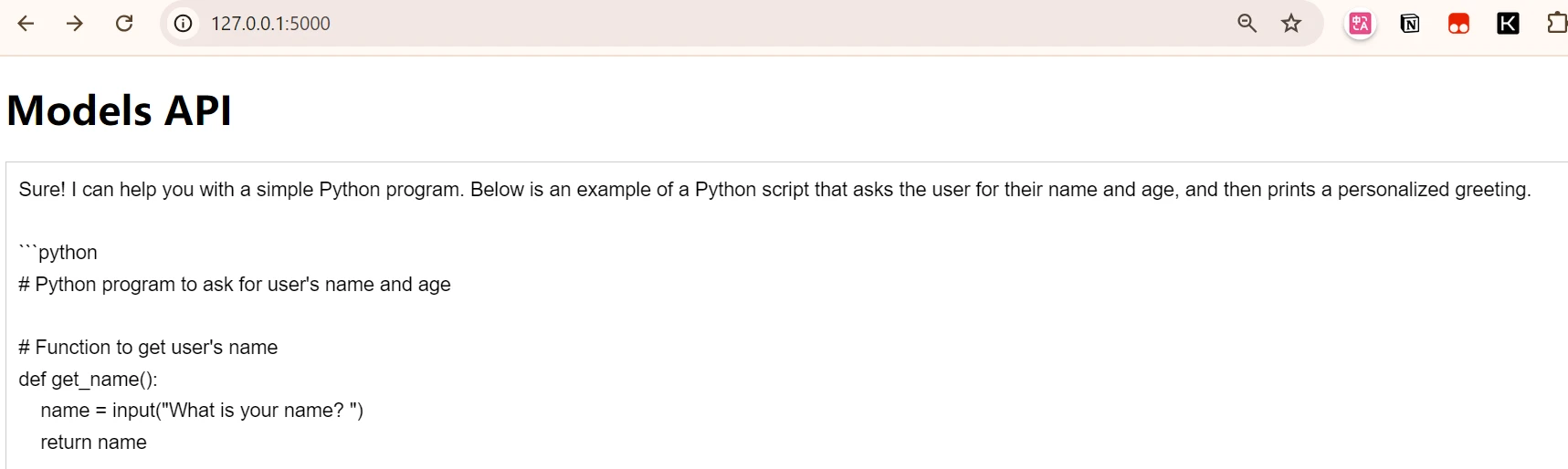Open the black K extension
This screenshot has height=469, width=1568.
coord(1508,24)
